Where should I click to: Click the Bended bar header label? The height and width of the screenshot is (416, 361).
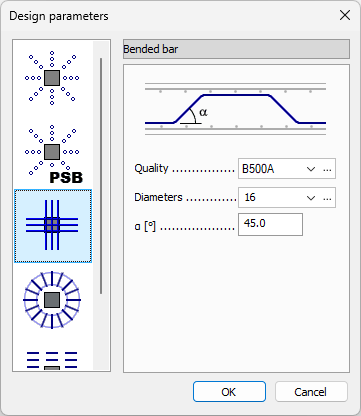[151, 49]
